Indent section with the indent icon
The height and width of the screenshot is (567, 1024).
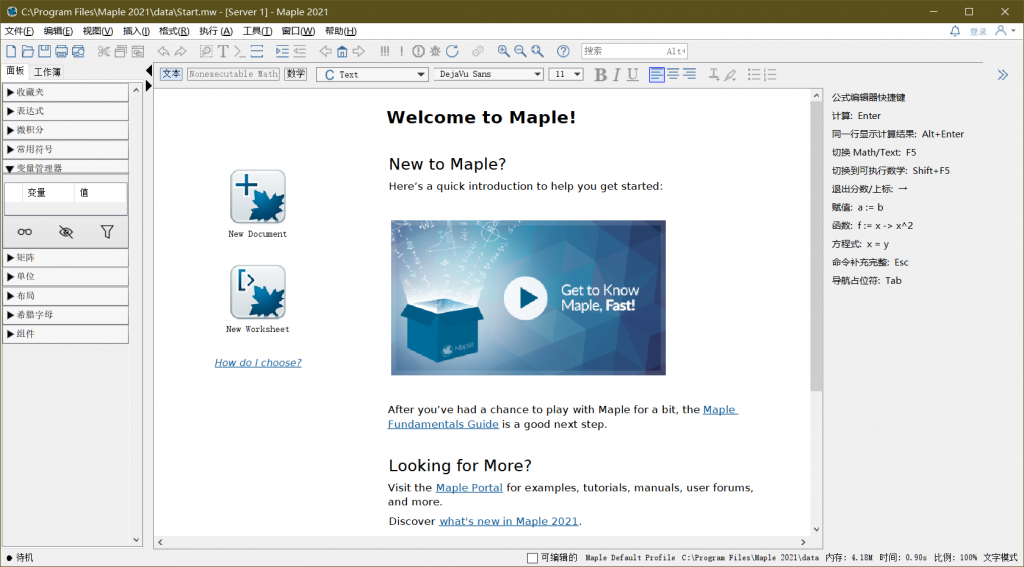[282, 51]
